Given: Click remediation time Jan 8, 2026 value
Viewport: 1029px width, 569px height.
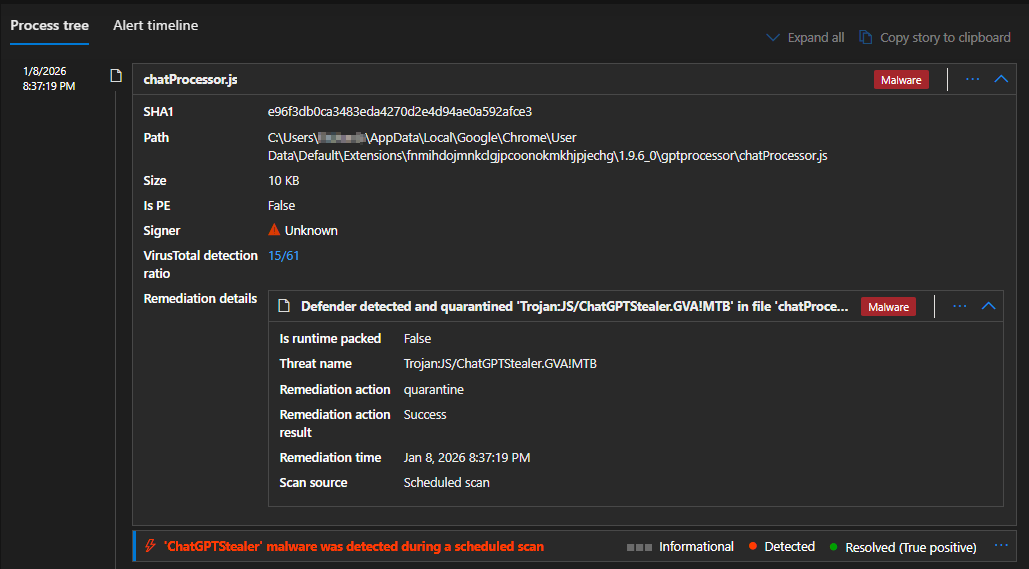Looking at the screenshot, I should click(467, 457).
